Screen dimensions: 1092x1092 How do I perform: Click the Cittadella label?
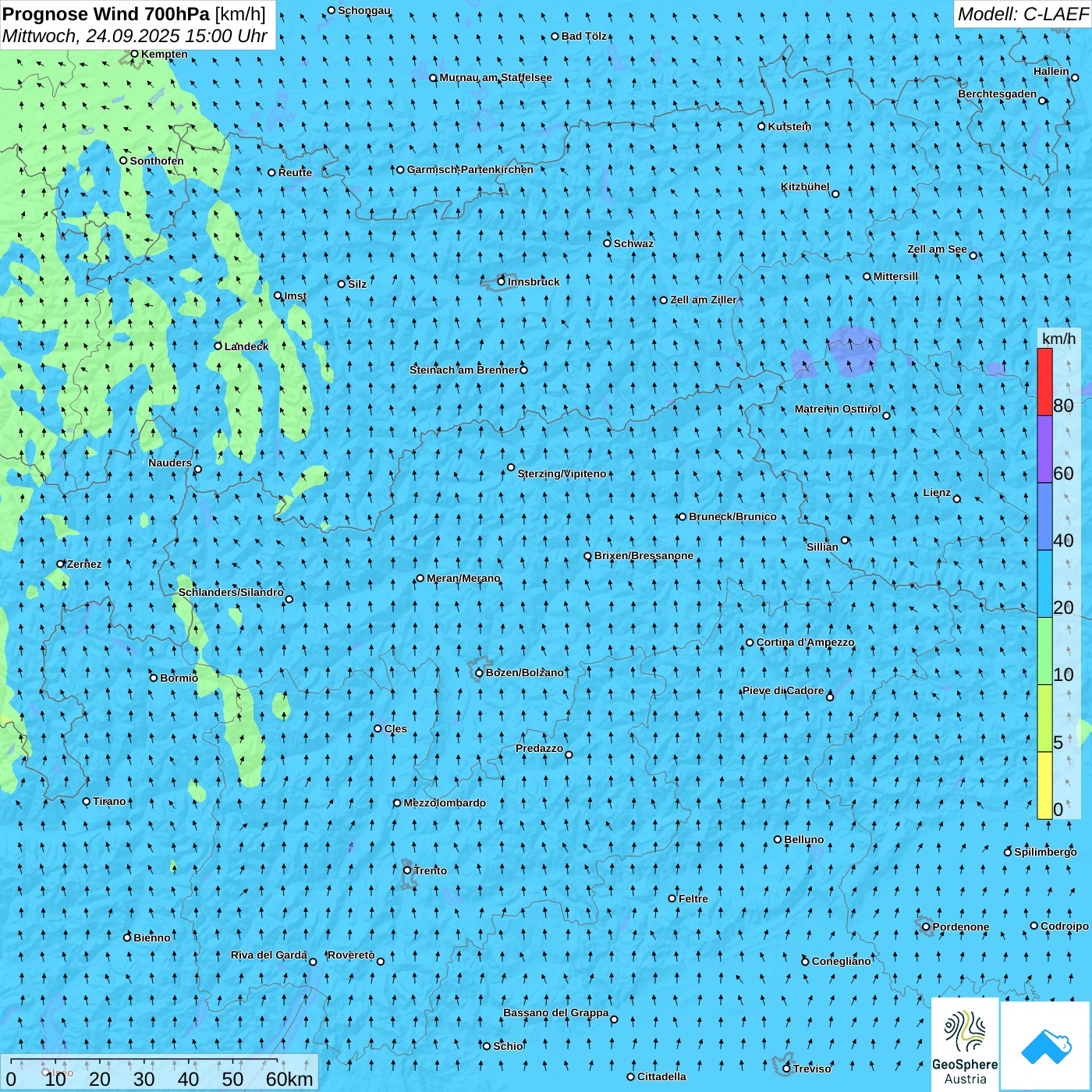(661, 1076)
